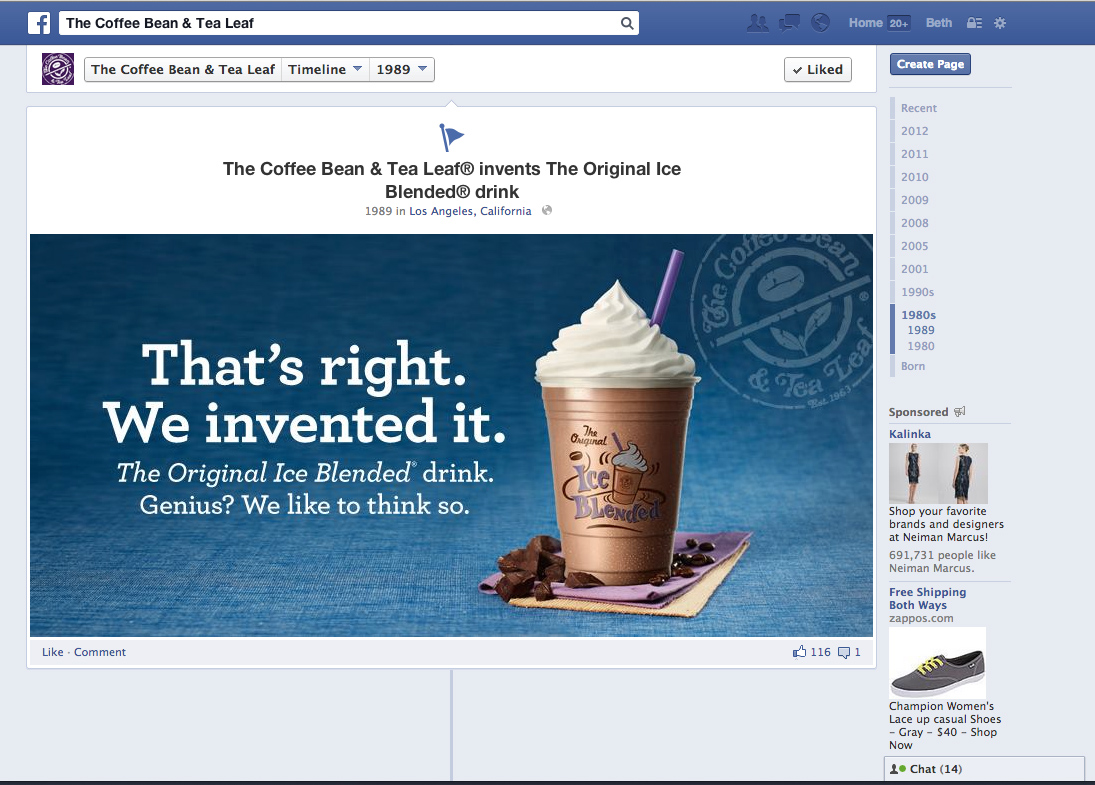
Task: Jump to 2001 in the timeline
Action: coord(914,270)
